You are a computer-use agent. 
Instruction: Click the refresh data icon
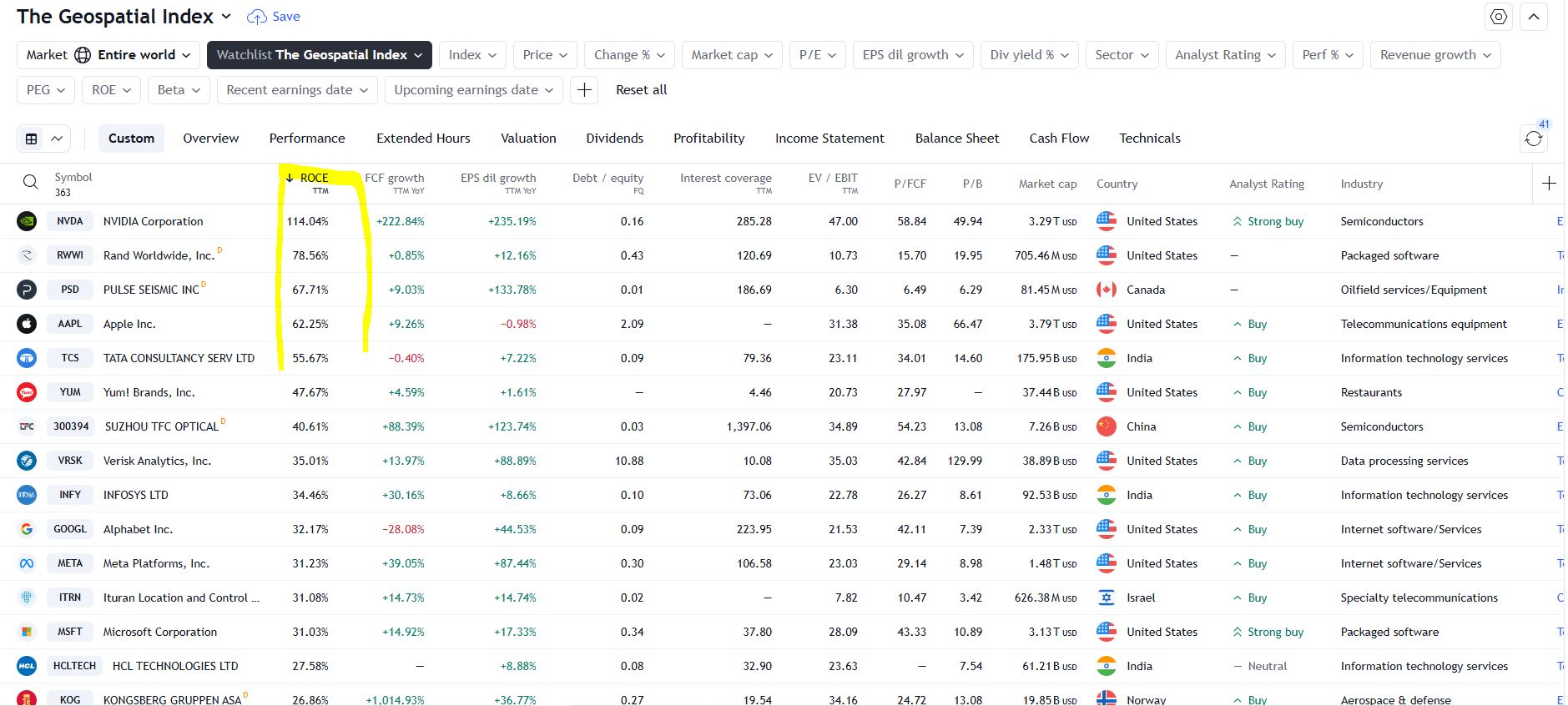point(1534,139)
